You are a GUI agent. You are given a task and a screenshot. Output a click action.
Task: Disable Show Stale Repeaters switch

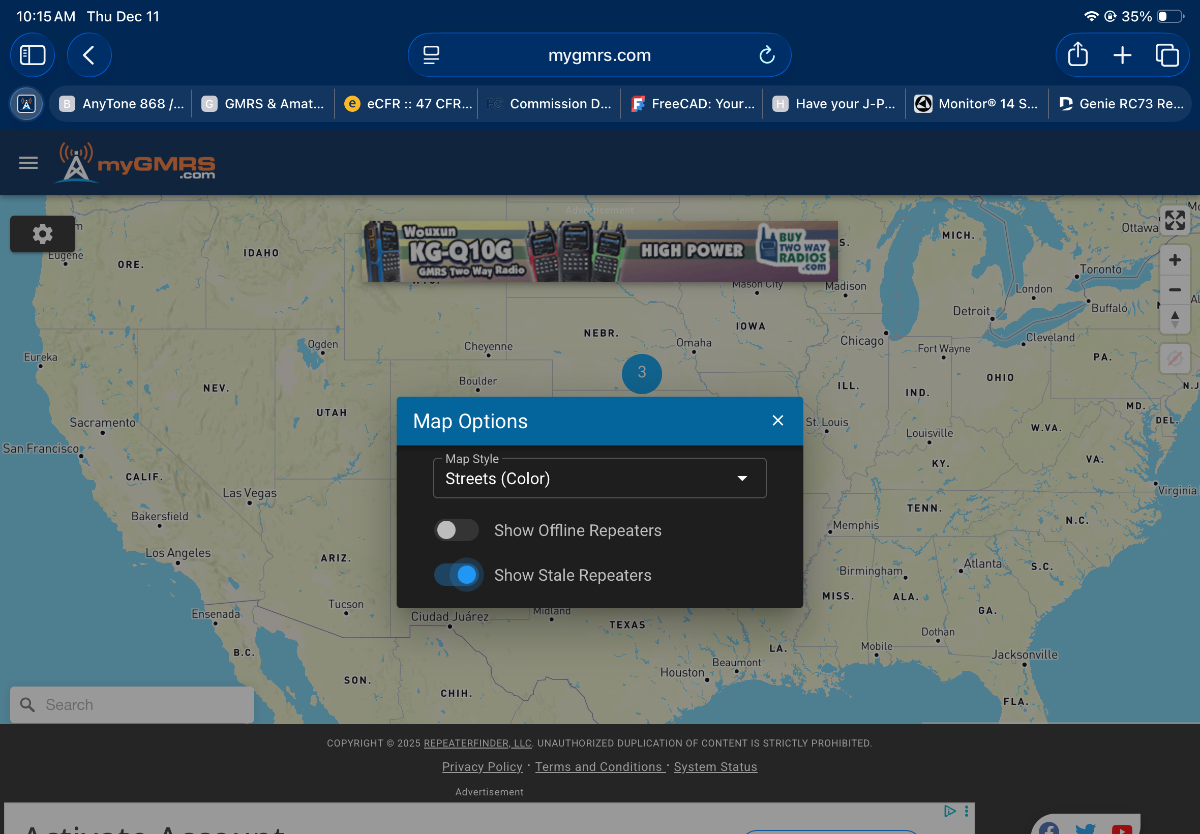(458, 575)
